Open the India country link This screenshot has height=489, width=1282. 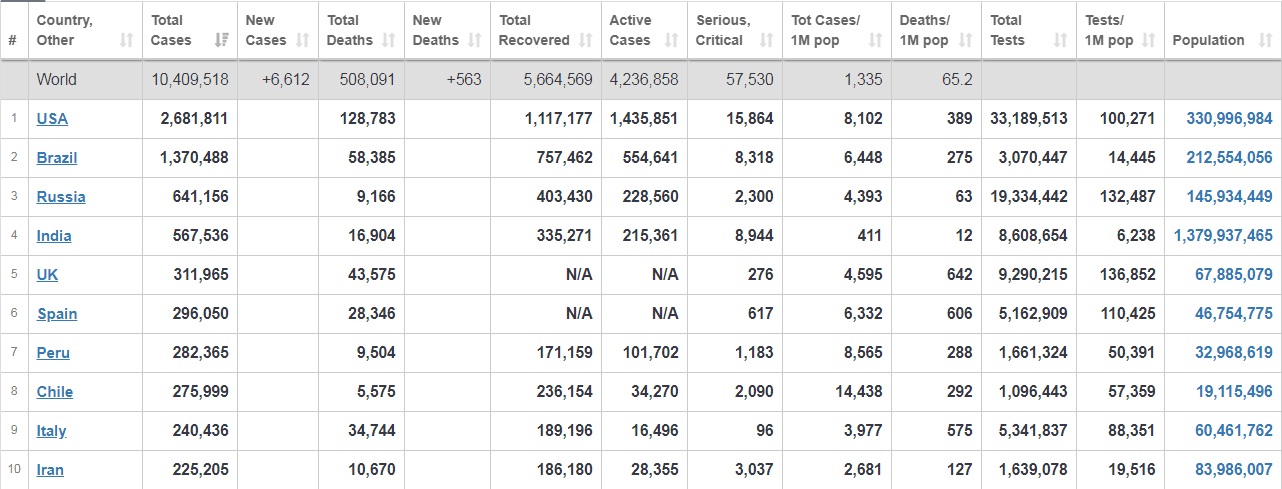pos(54,235)
